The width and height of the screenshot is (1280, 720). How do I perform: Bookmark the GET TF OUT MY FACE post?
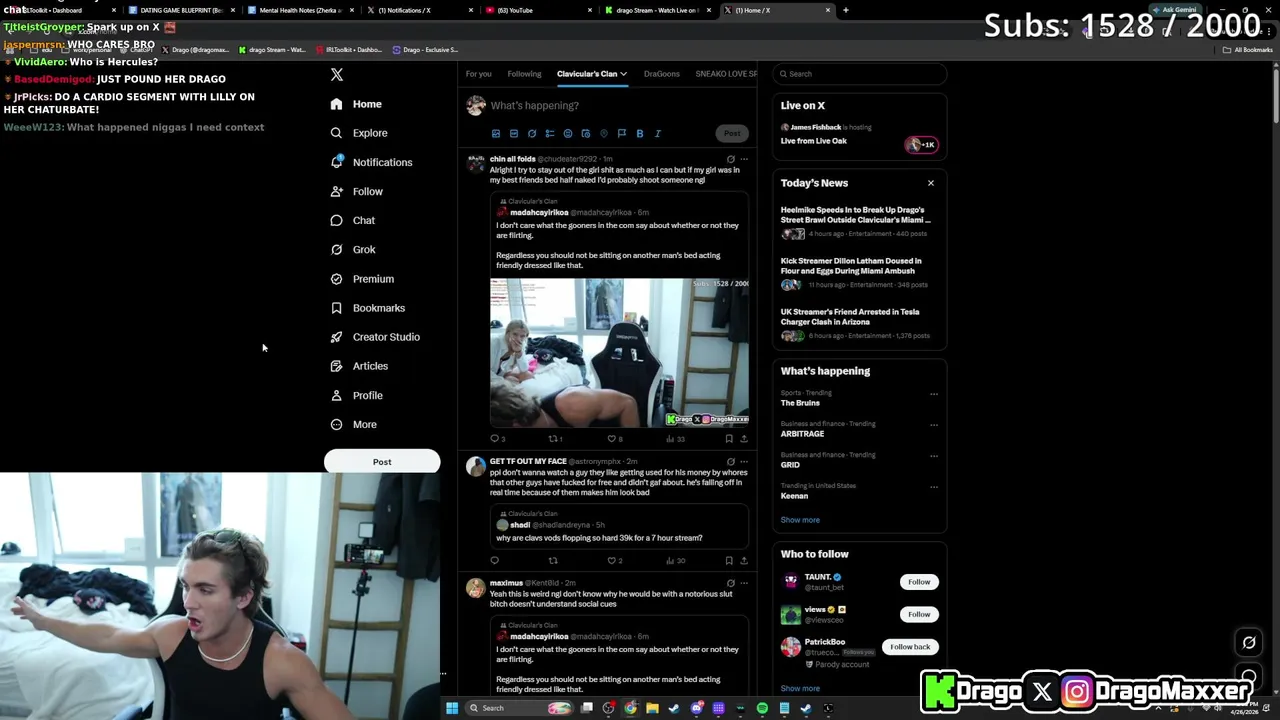(x=729, y=561)
